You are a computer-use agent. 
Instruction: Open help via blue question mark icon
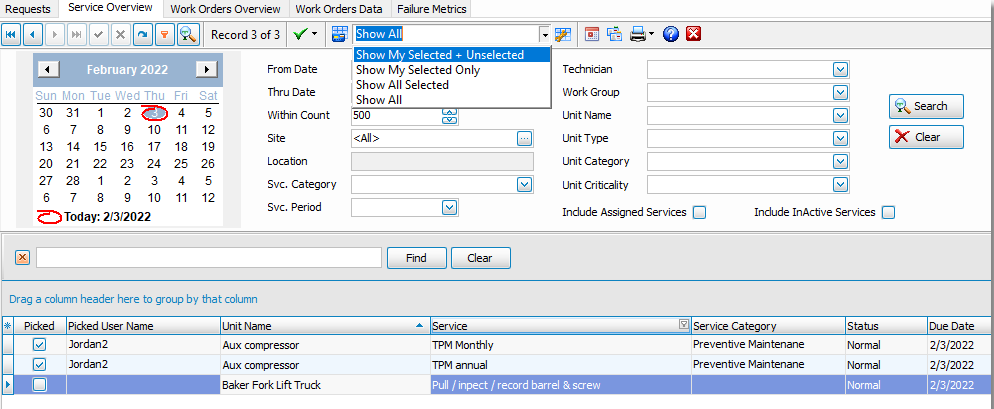671,34
